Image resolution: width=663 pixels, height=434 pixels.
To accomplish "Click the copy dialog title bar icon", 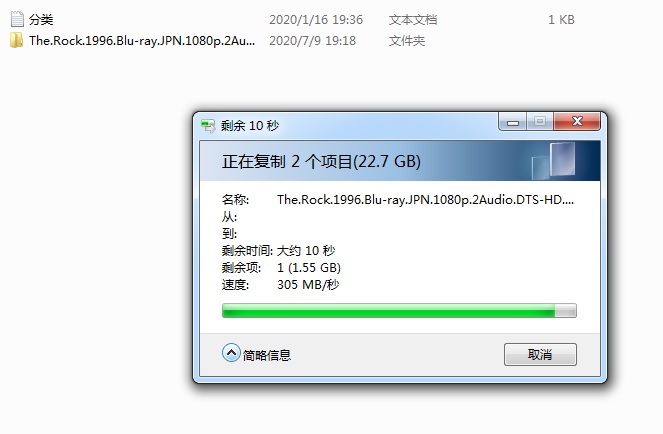I will point(208,126).
